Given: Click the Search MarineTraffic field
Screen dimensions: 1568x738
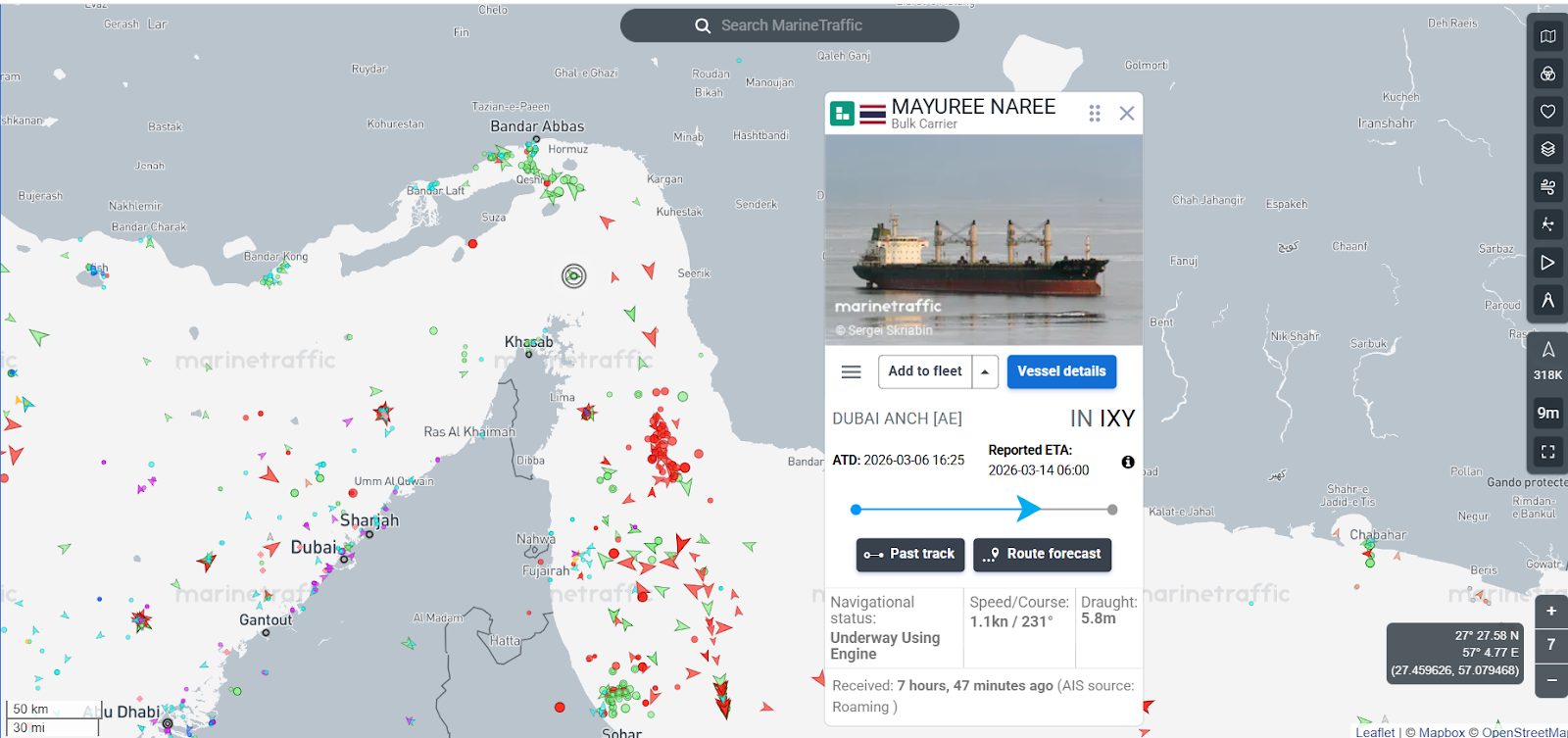Looking at the screenshot, I should (790, 25).
